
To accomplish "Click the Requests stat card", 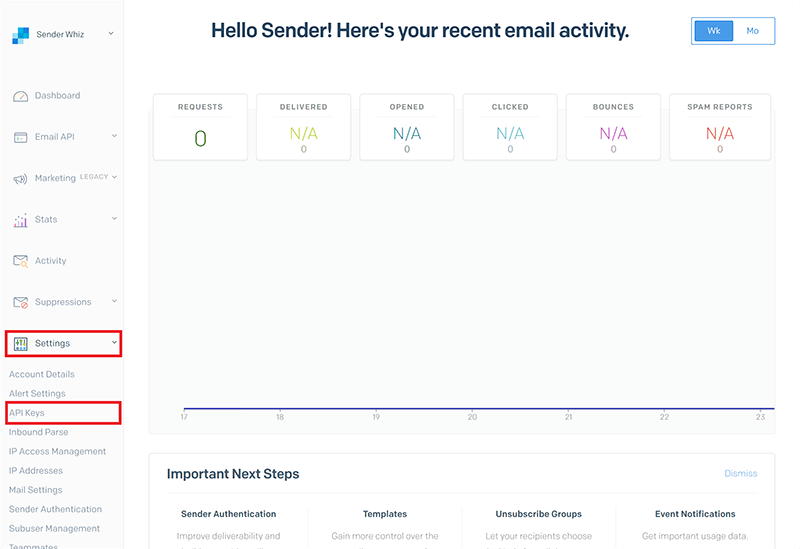I will tap(200, 128).
